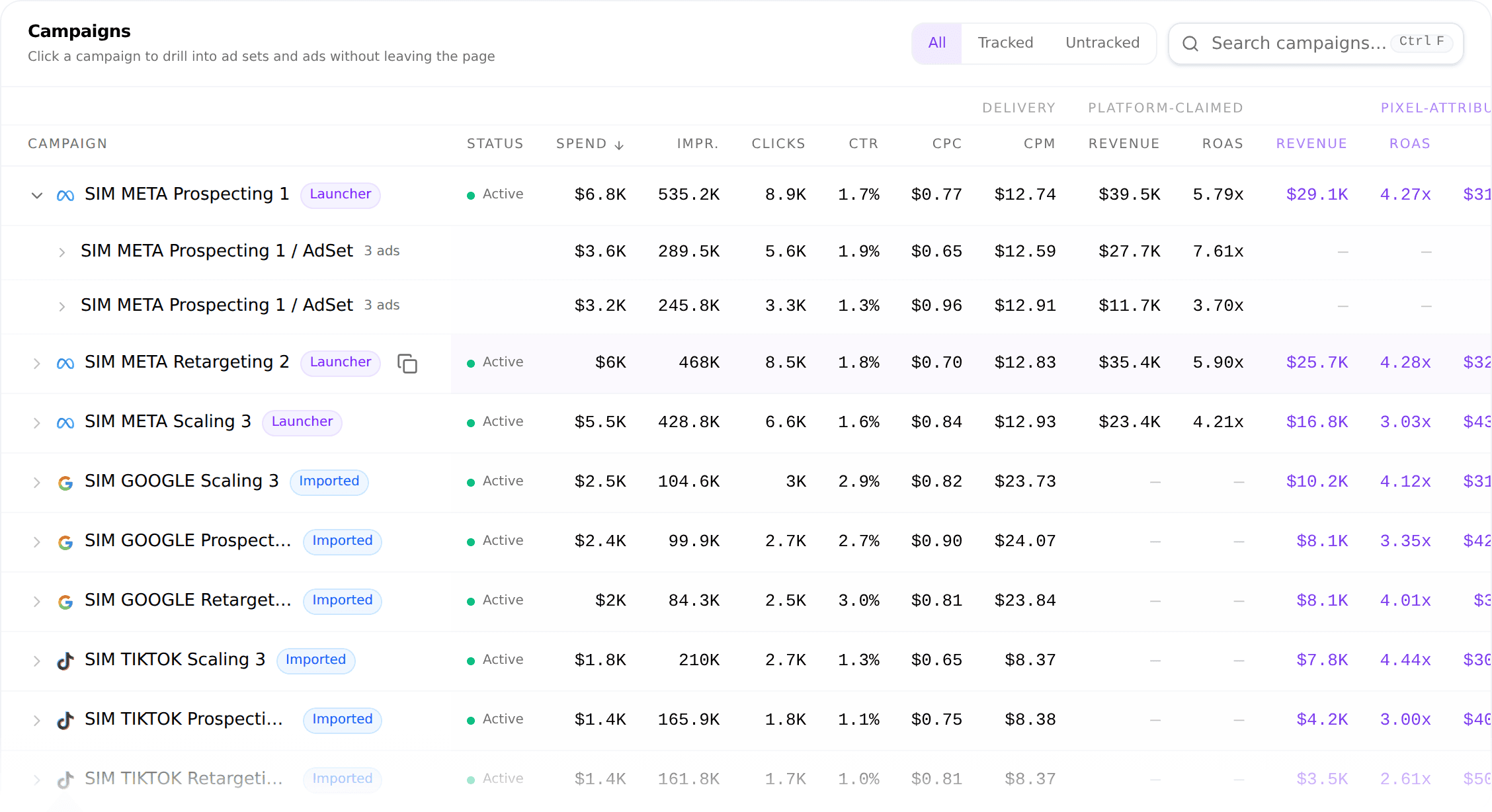1492x812 pixels.
Task: Click the Meta logo beside SIM META Scaling 3
Action: [x=65, y=423]
